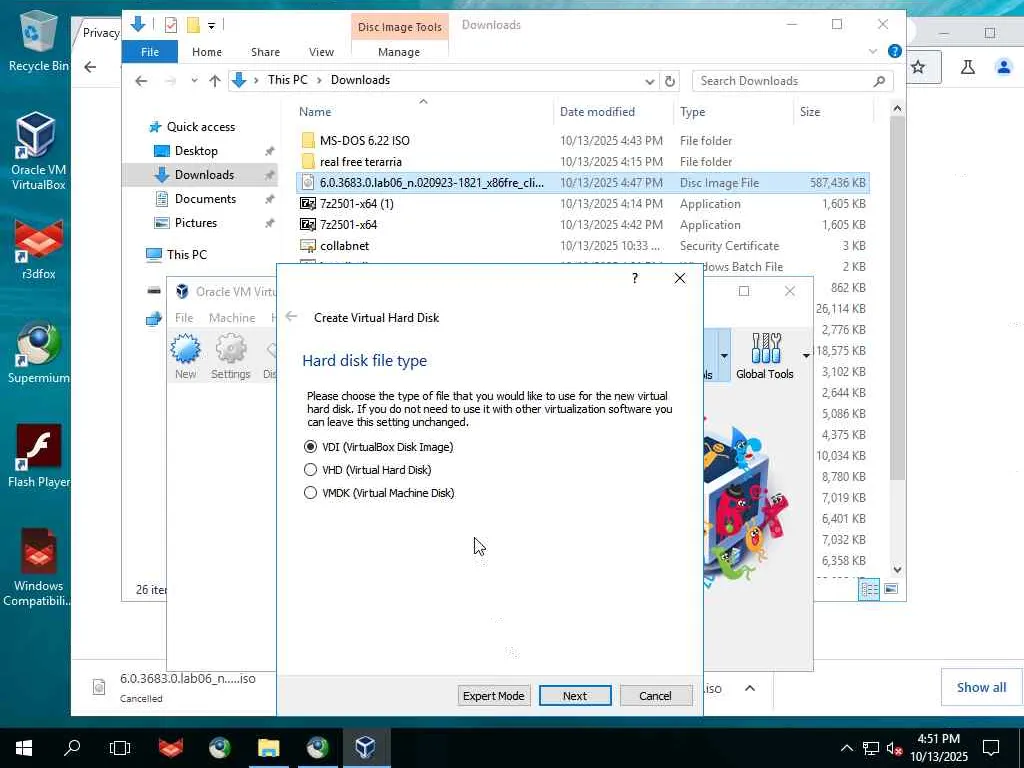The width and height of the screenshot is (1024, 768).
Task: Select the collabnet security certificate file
Action: click(x=583, y=246)
